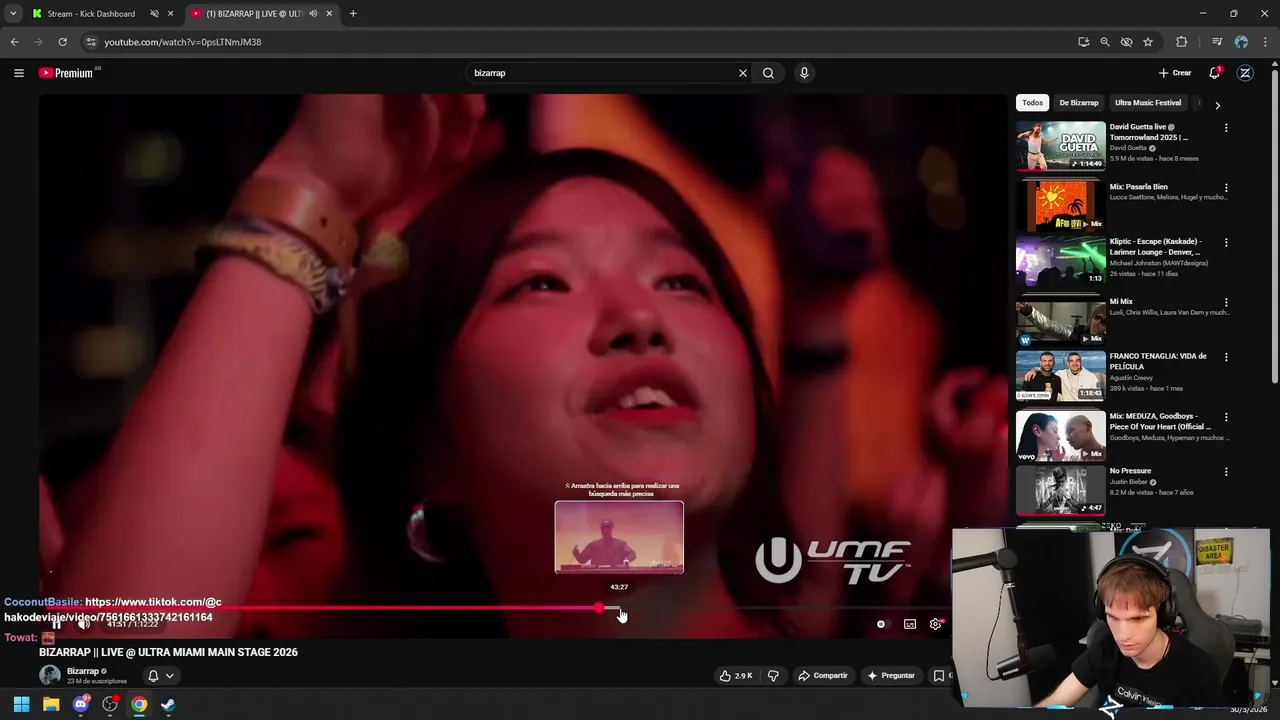The image size is (1280, 720).
Task: Clear the bizarrap search text
Action: tap(743, 73)
